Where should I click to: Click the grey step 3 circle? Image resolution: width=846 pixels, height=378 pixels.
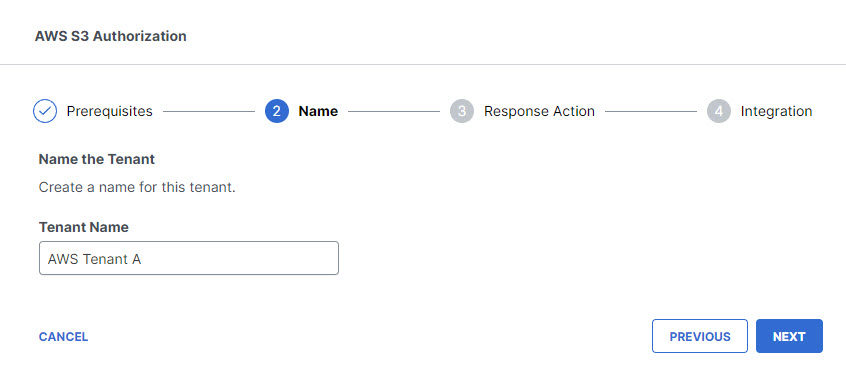462,111
